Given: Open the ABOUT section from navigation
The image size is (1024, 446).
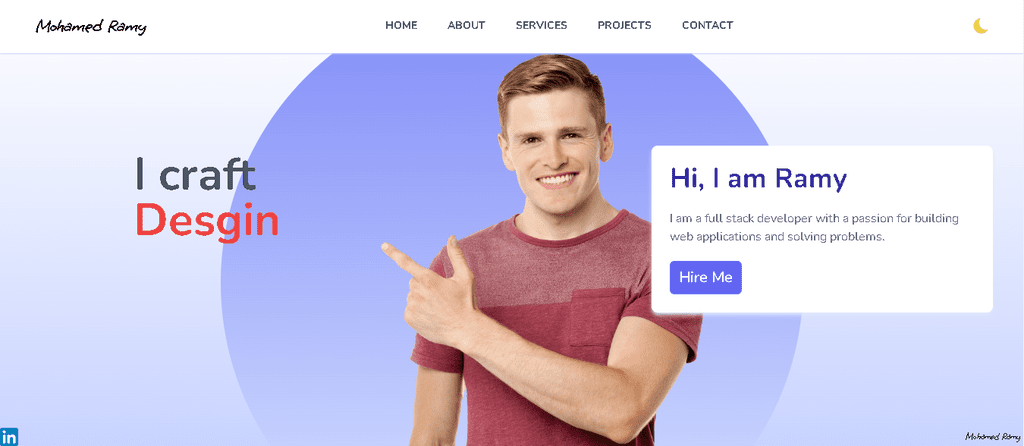Looking at the screenshot, I should 466,25.
